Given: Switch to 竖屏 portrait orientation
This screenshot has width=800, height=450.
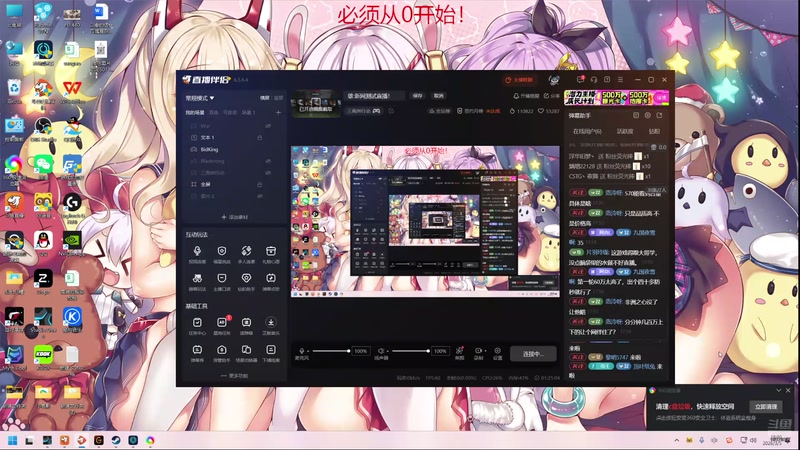Looking at the screenshot, I should click(278, 98).
